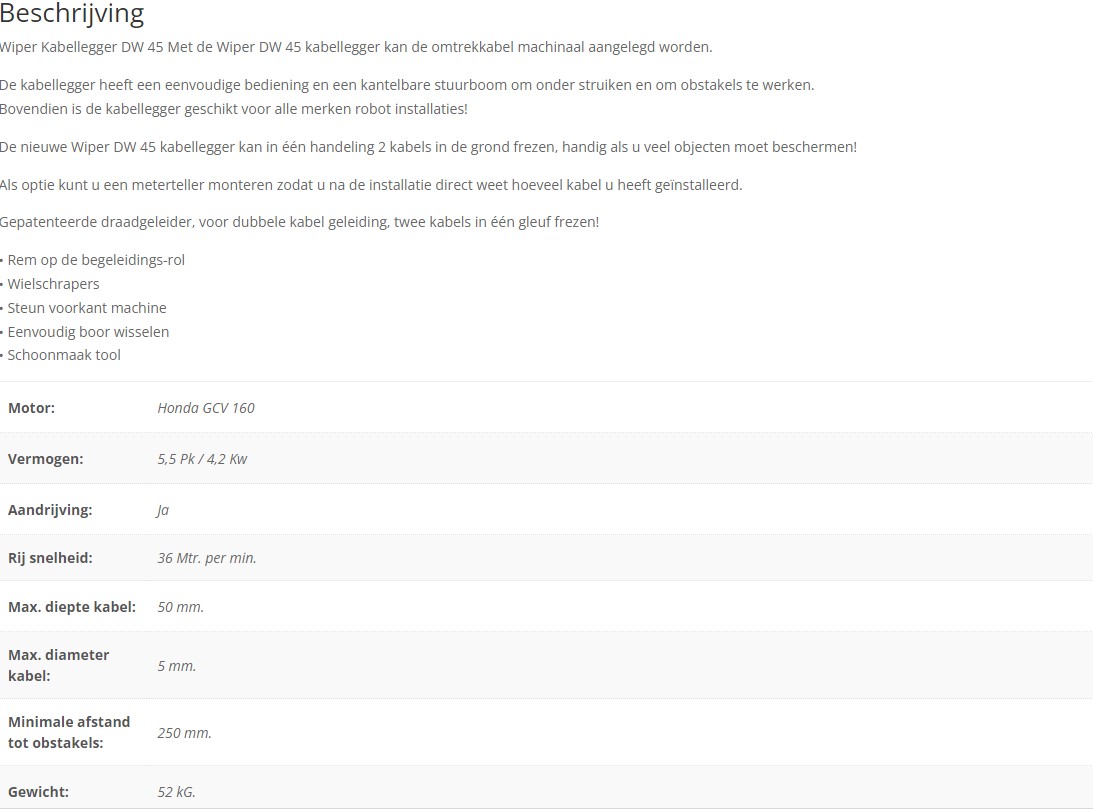
Task: Click the Max. diameter kabel label
Action: 59,665
